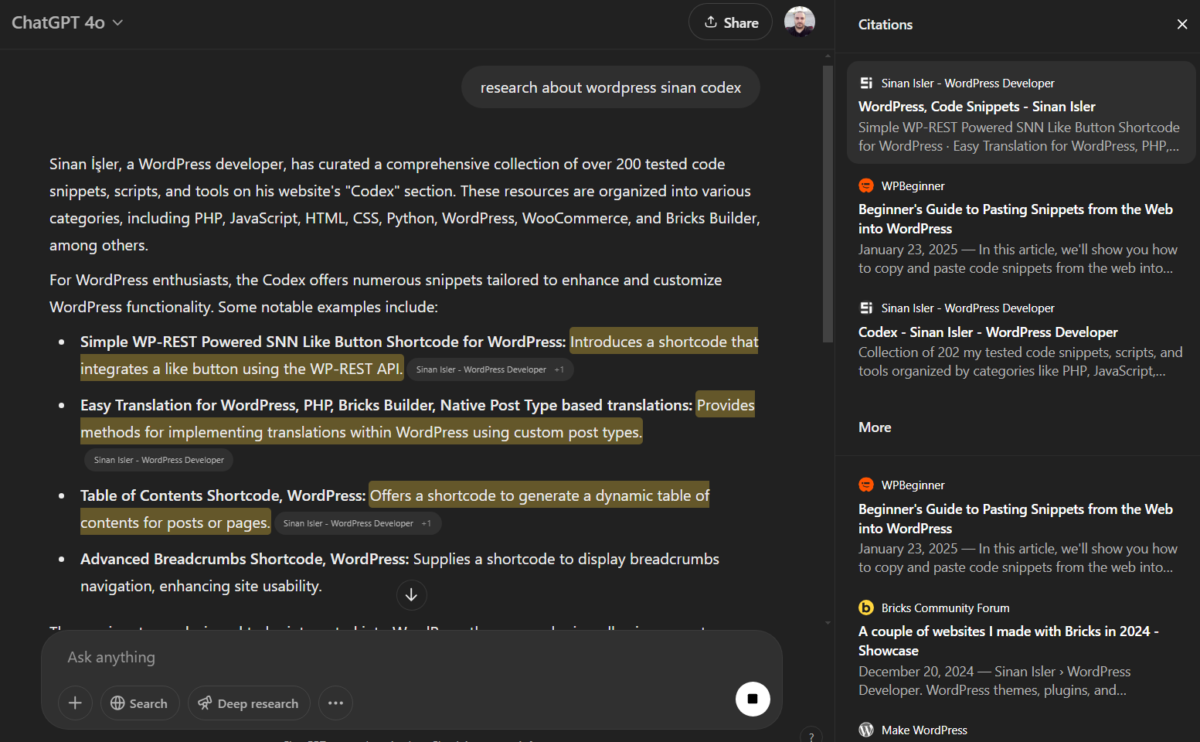Screen dimensions: 1200x742
Task: Click the scroll-to-bottom arrow icon
Action: (x=411, y=595)
